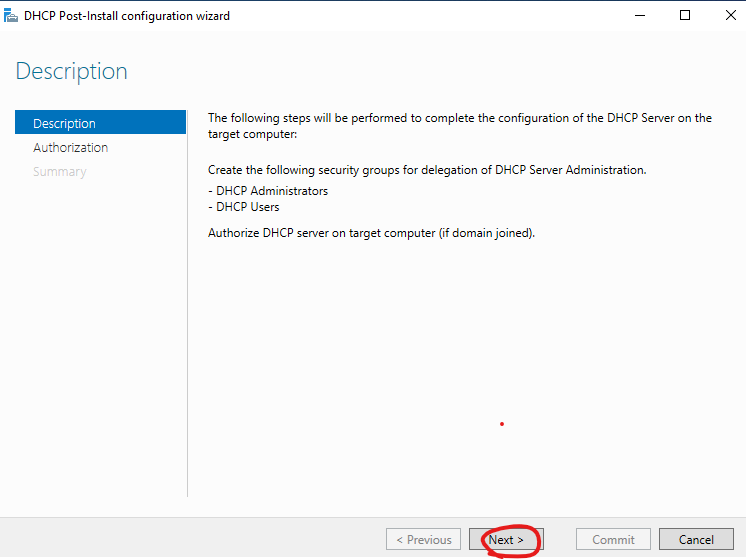Select the Description step in sidebar
The height and width of the screenshot is (560, 746).
pos(100,123)
